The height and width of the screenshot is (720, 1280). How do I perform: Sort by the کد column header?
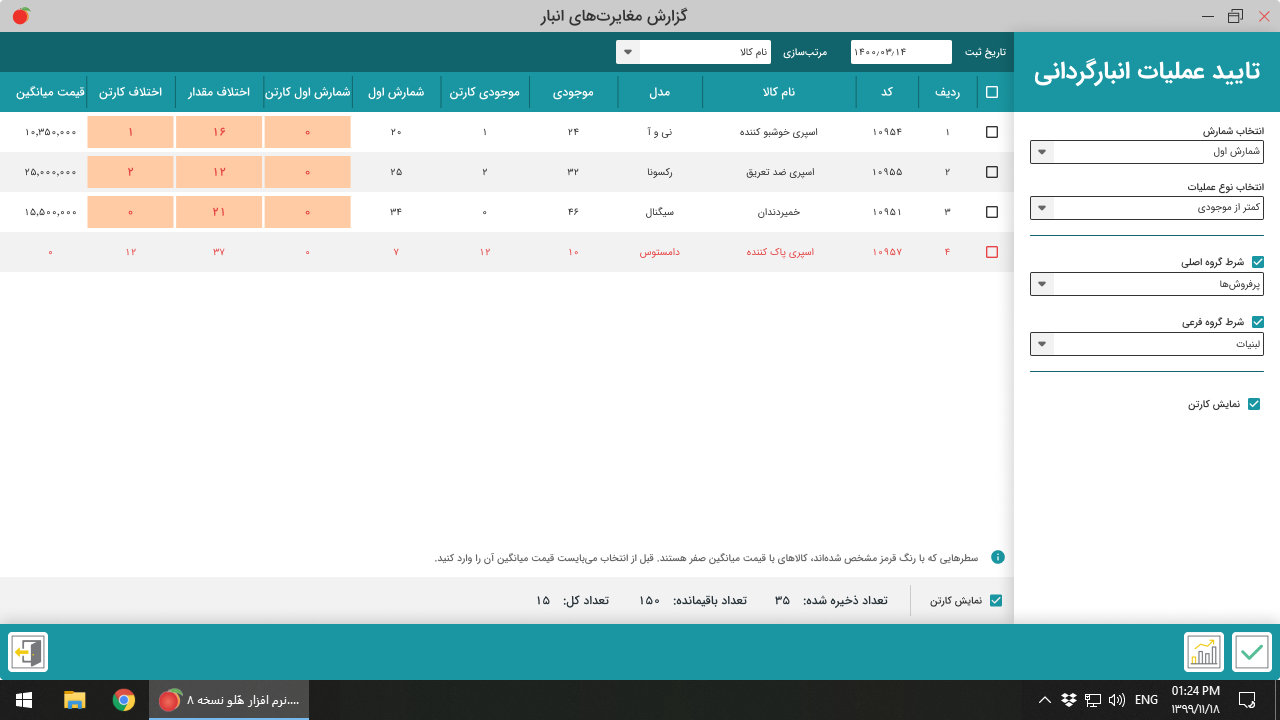pyautogui.click(x=887, y=92)
